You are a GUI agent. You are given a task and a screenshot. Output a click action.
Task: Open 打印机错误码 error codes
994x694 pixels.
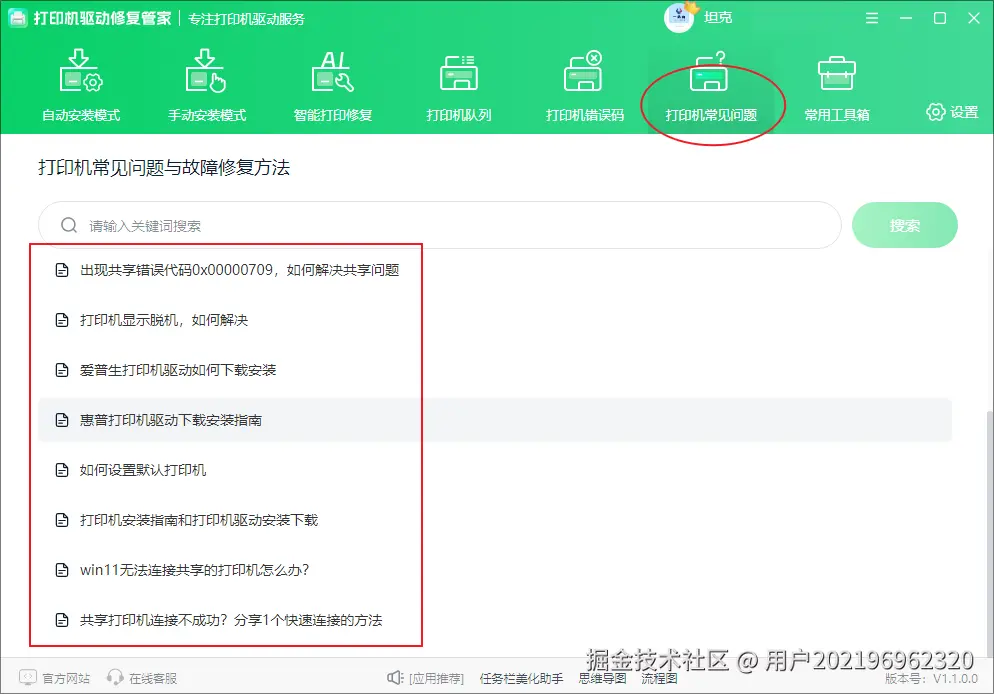pyautogui.click(x=584, y=86)
